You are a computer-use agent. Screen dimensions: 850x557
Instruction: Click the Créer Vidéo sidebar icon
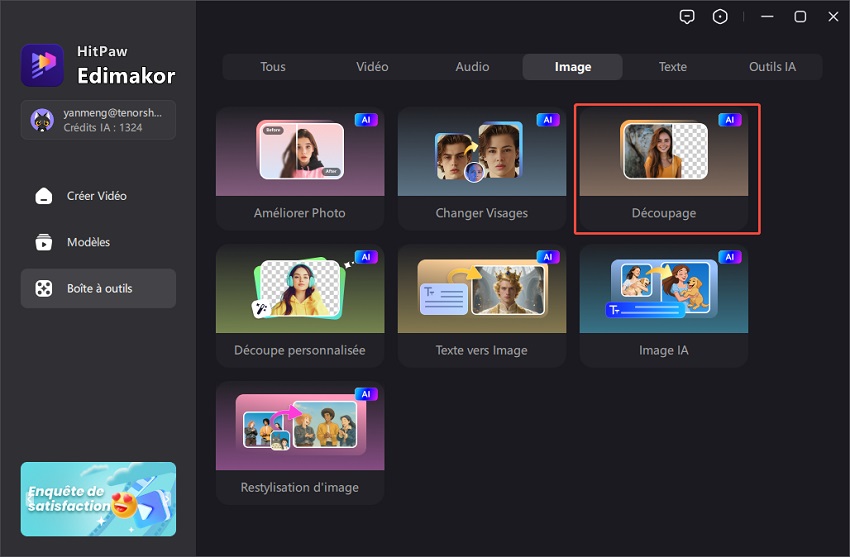click(x=44, y=196)
